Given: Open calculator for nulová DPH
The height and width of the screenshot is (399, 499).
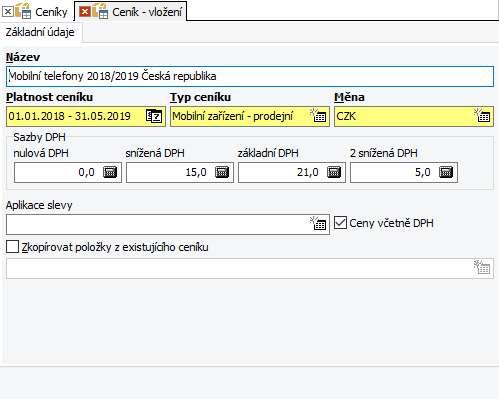Looking at the screenshot, I should [x=110, y=172].
